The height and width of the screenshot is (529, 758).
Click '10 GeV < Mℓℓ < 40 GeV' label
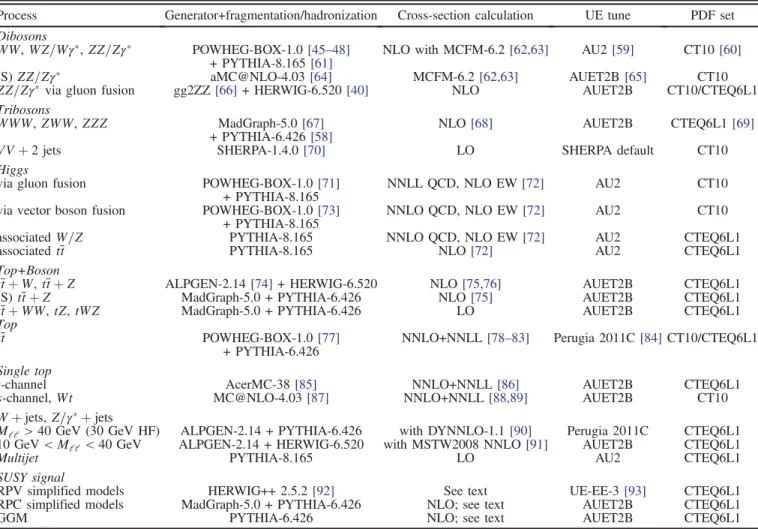[x=71, y=444]
